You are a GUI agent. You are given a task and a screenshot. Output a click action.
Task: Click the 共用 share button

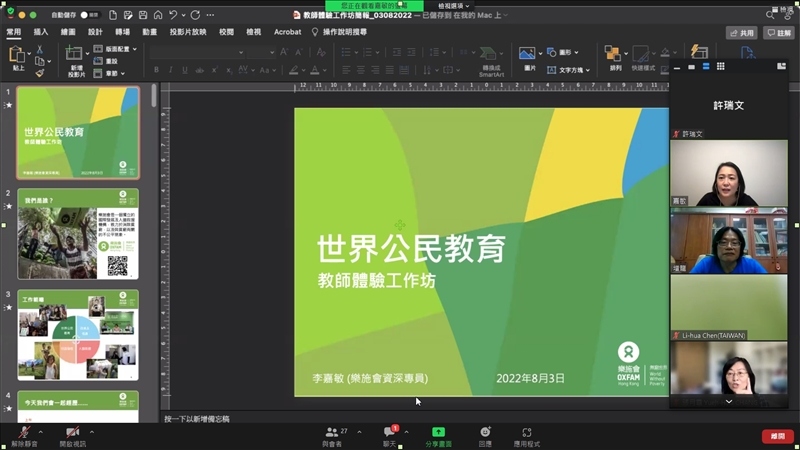click(x=741, y=33)
